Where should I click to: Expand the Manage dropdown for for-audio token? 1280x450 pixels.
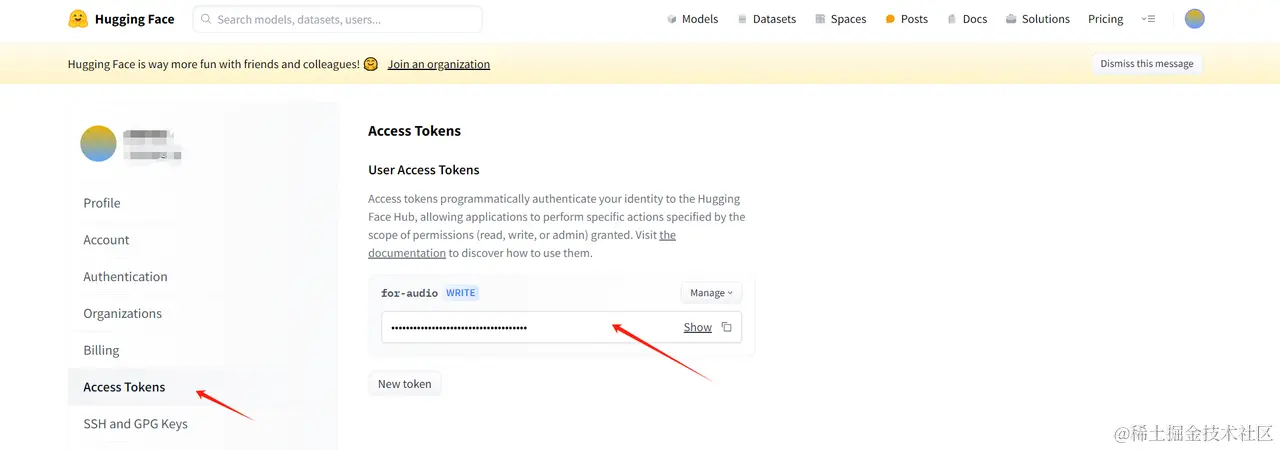click(x=711, y=293)
